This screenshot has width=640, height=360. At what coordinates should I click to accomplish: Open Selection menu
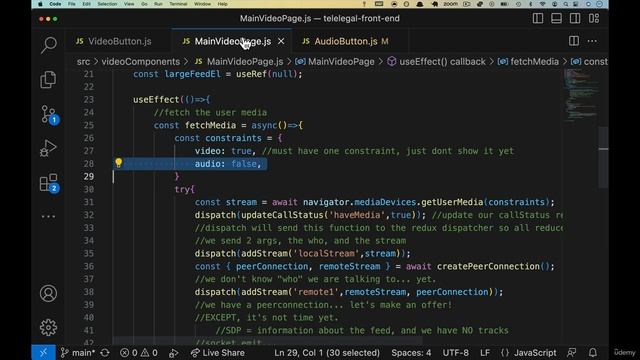(107, 4)
